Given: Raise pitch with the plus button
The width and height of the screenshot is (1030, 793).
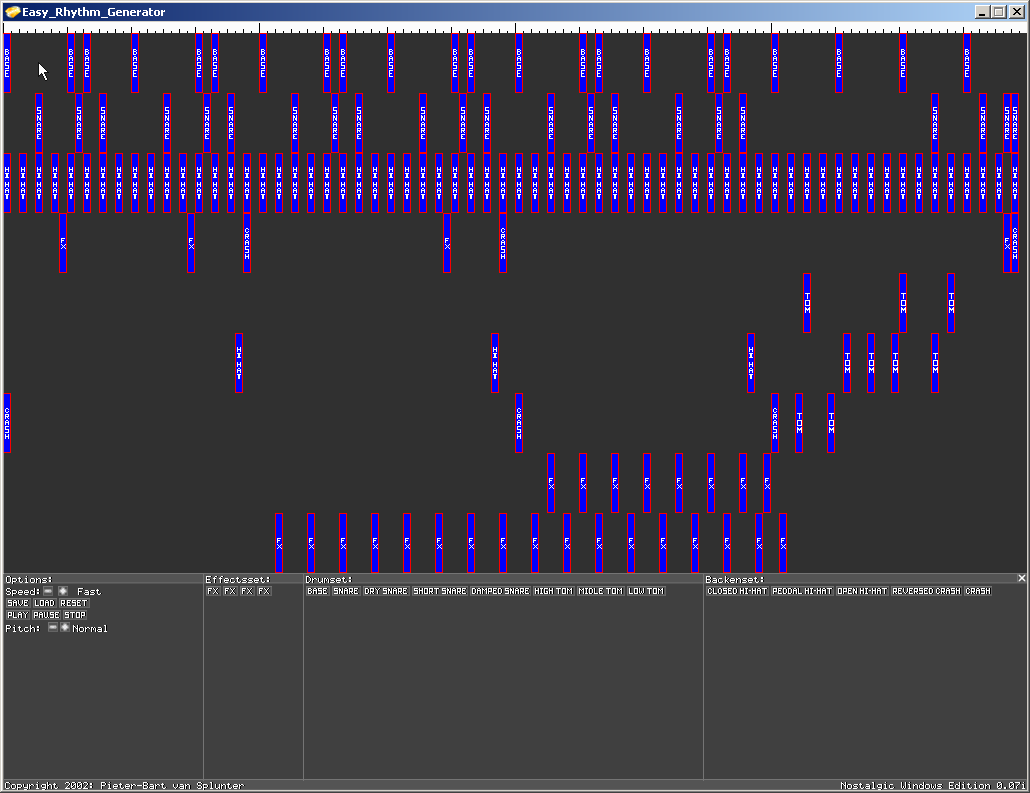Looking at the screenshot, I should click(x=66, y=628).
